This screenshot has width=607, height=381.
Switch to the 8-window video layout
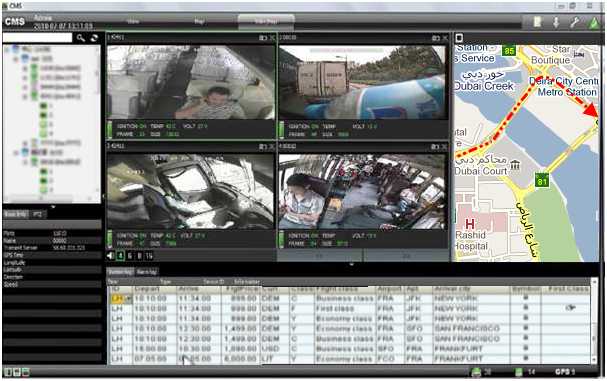[139, 256]
